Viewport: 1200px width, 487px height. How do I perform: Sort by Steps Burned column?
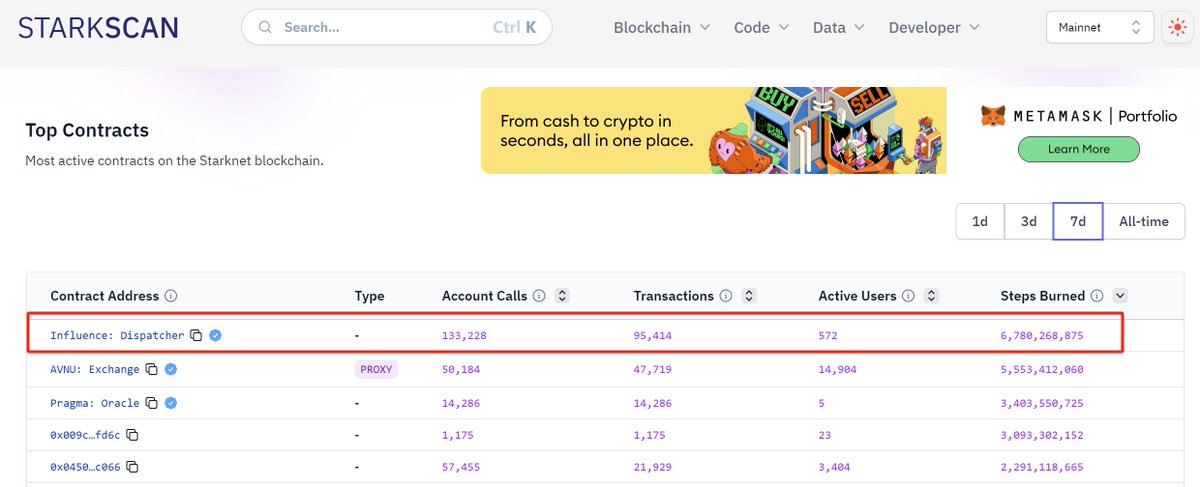[x=1120, y=296]
